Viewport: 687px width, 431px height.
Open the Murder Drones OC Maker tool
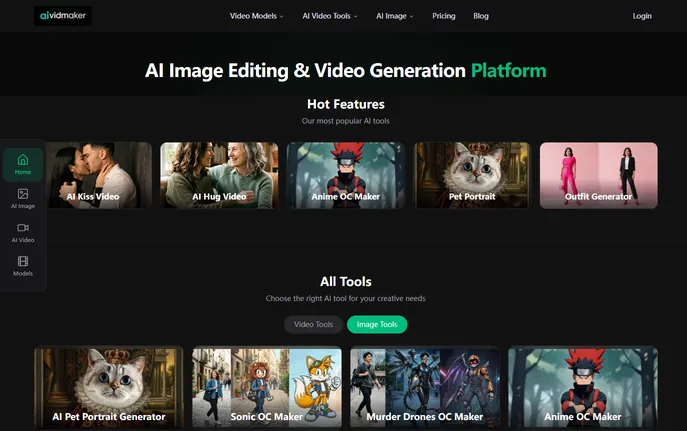point(425,387)
